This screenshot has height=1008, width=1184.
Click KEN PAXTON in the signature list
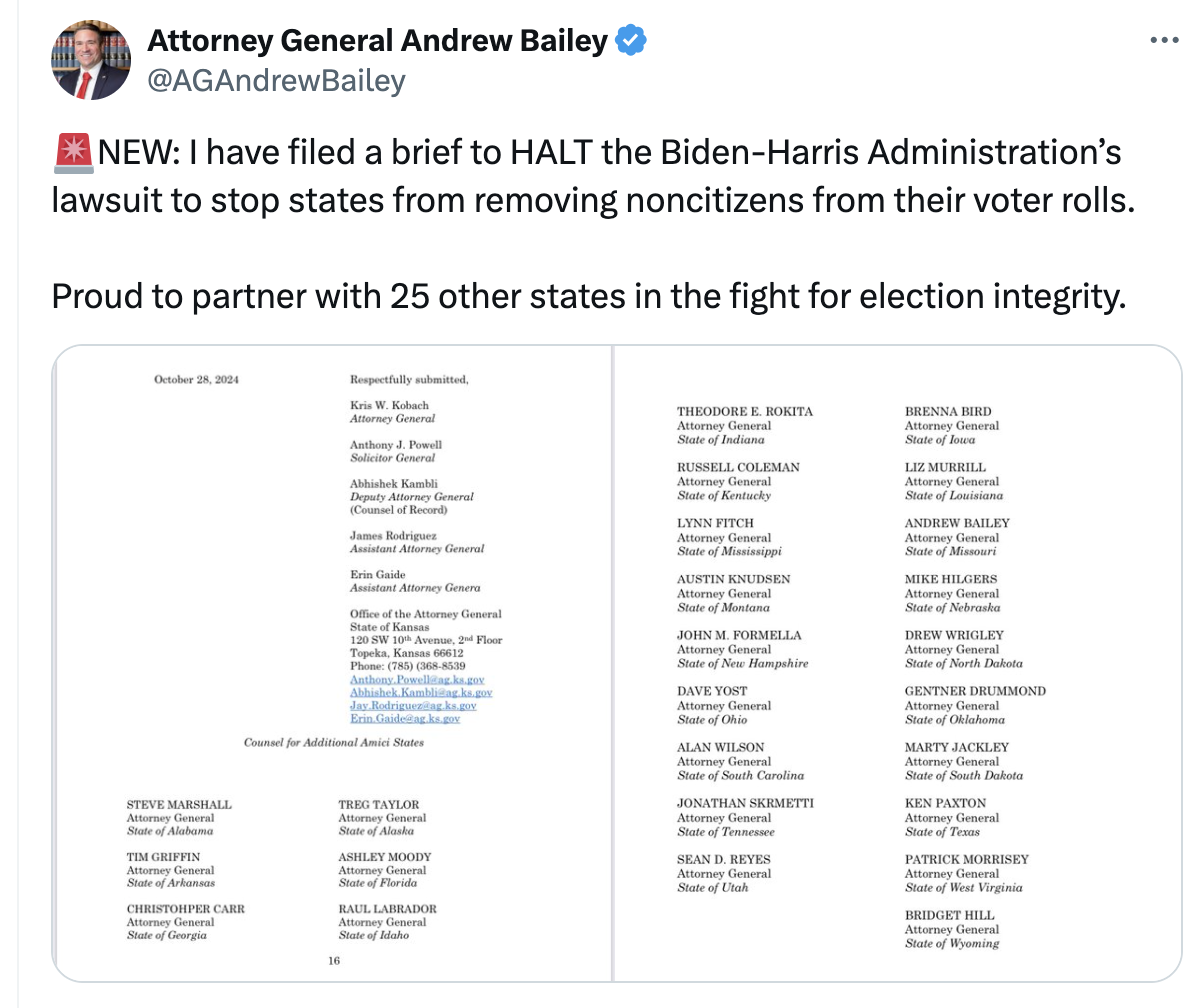[x=945, y=803]
